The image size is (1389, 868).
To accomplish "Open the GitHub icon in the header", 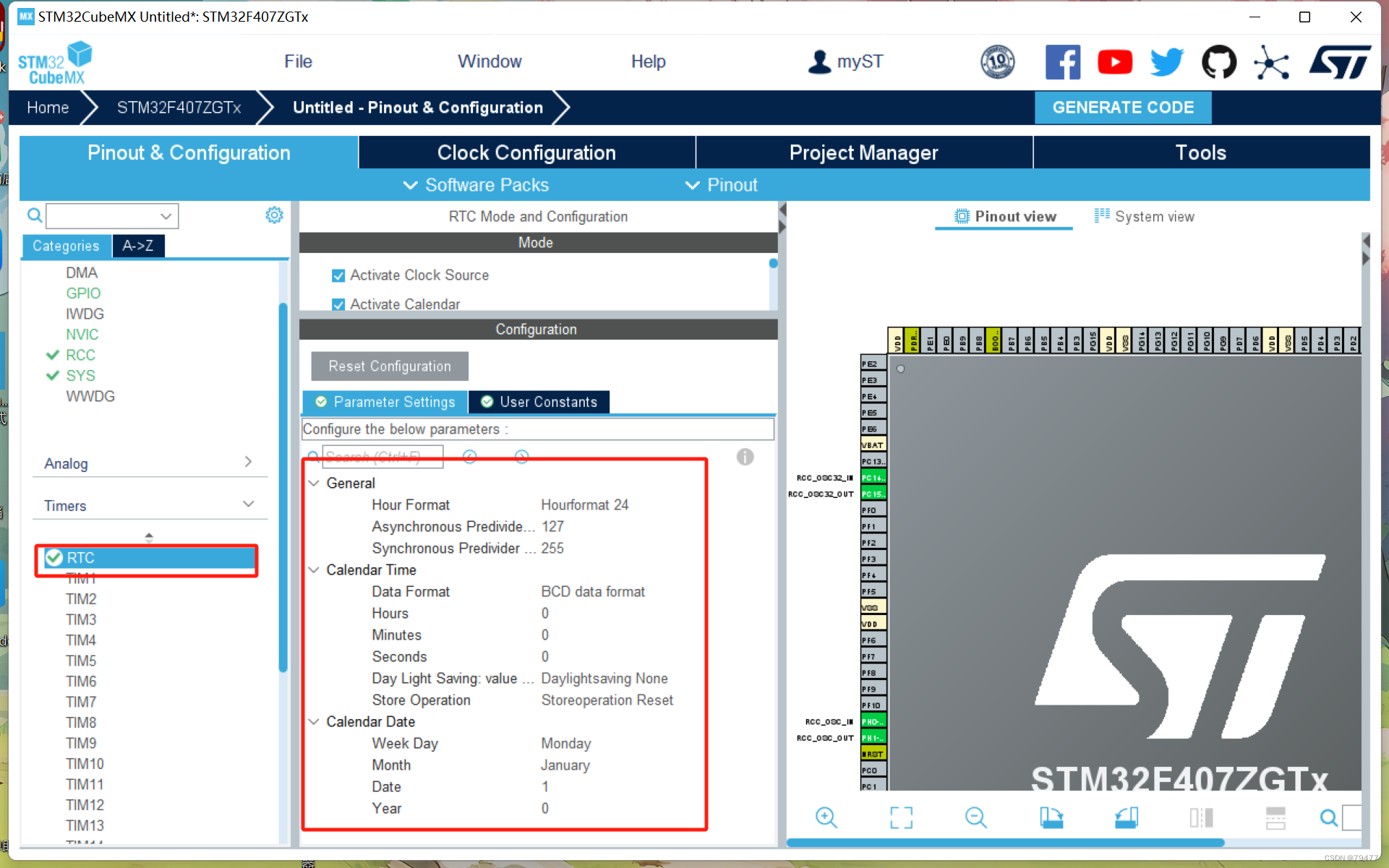I will click(x=1219, y=62).
